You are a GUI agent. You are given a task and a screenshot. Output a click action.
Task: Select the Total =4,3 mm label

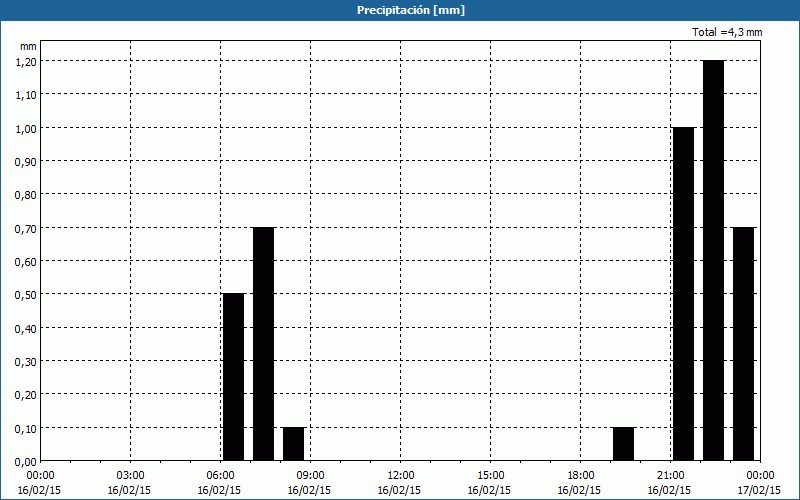click(x=727, y=32)
